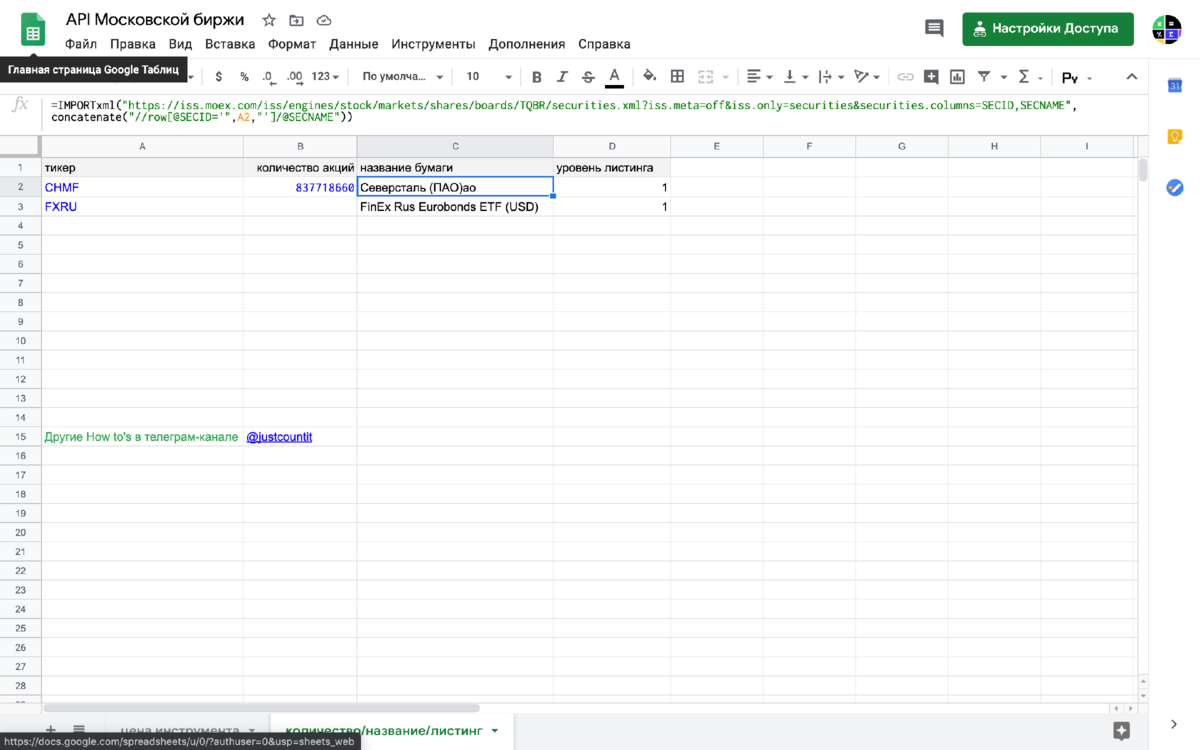
Task: Insert a link via toolbar icon
Action: [x=905, y=77]
